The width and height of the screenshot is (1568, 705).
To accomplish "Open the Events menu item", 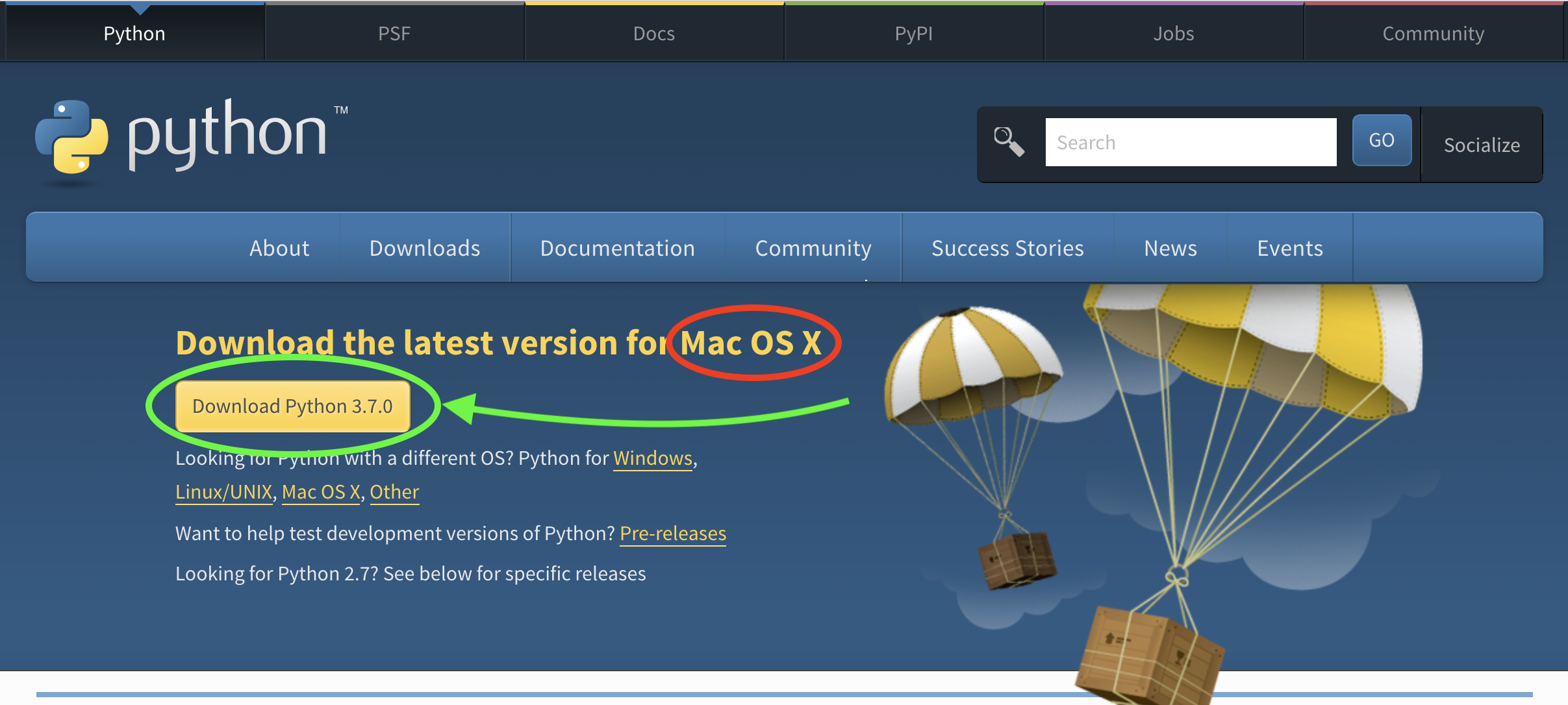I will [x=1290, y=248].
